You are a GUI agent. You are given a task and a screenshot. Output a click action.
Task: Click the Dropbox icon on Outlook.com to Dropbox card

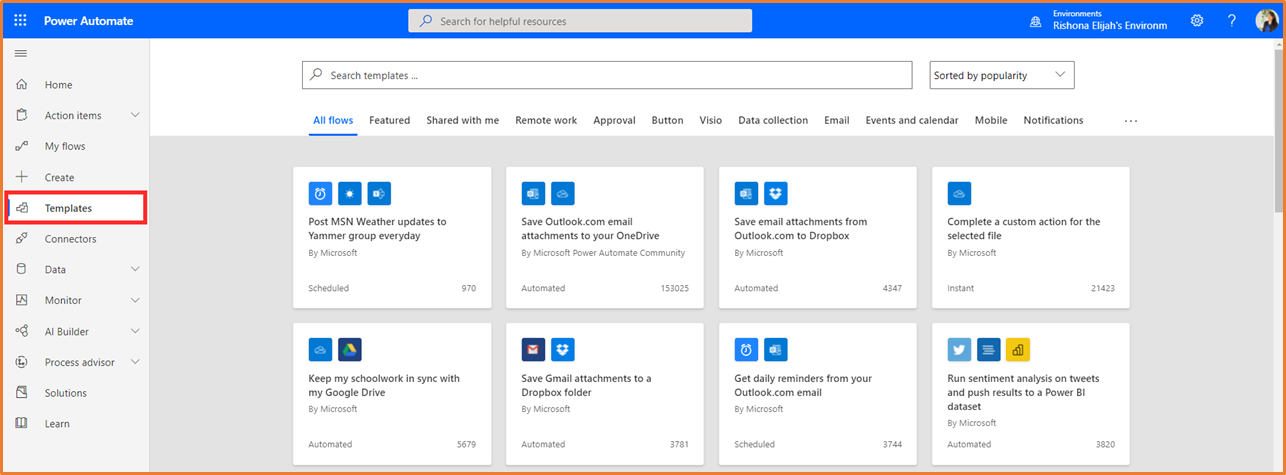(776, 193)
